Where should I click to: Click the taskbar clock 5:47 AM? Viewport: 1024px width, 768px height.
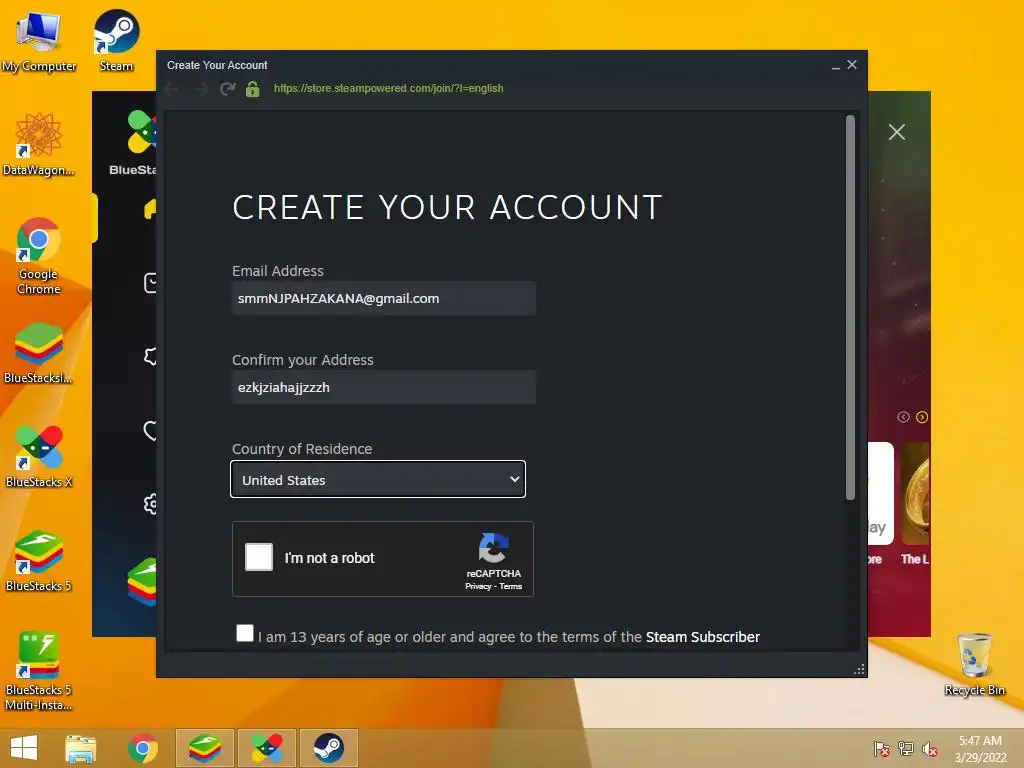coord(980,741)
